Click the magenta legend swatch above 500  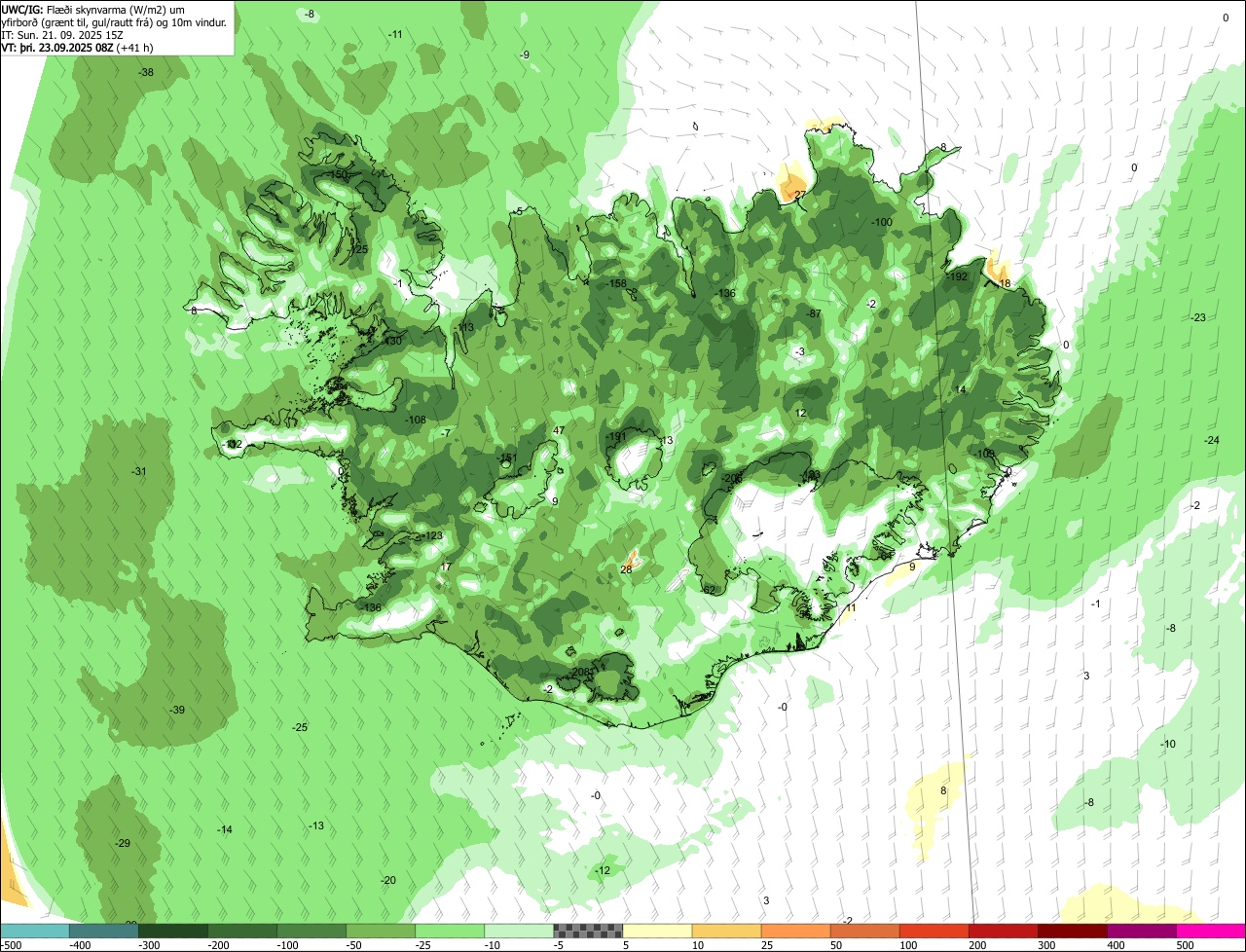coord(1211,931)
